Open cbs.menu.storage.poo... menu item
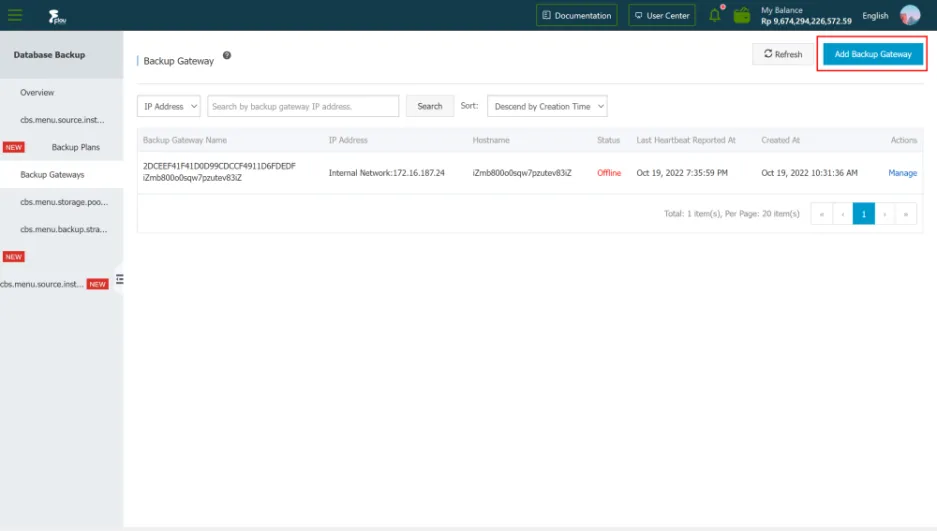 point(62,202)
